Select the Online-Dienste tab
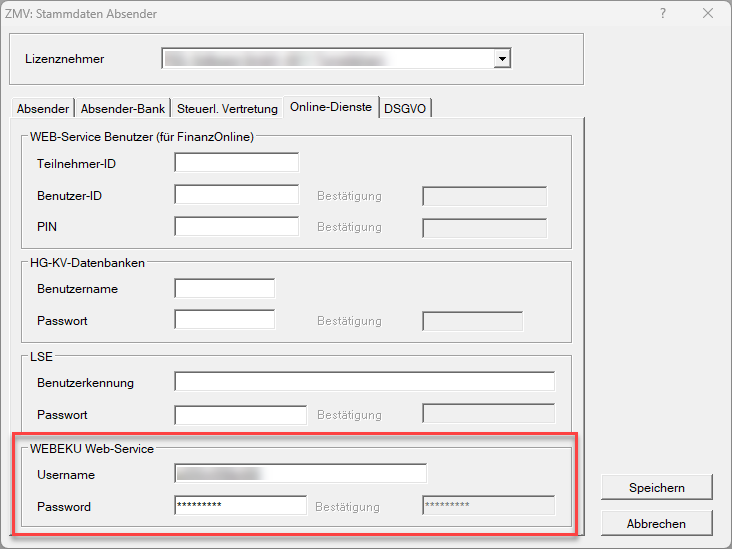Viewport: 732px width, 549px height. (331, 107)
